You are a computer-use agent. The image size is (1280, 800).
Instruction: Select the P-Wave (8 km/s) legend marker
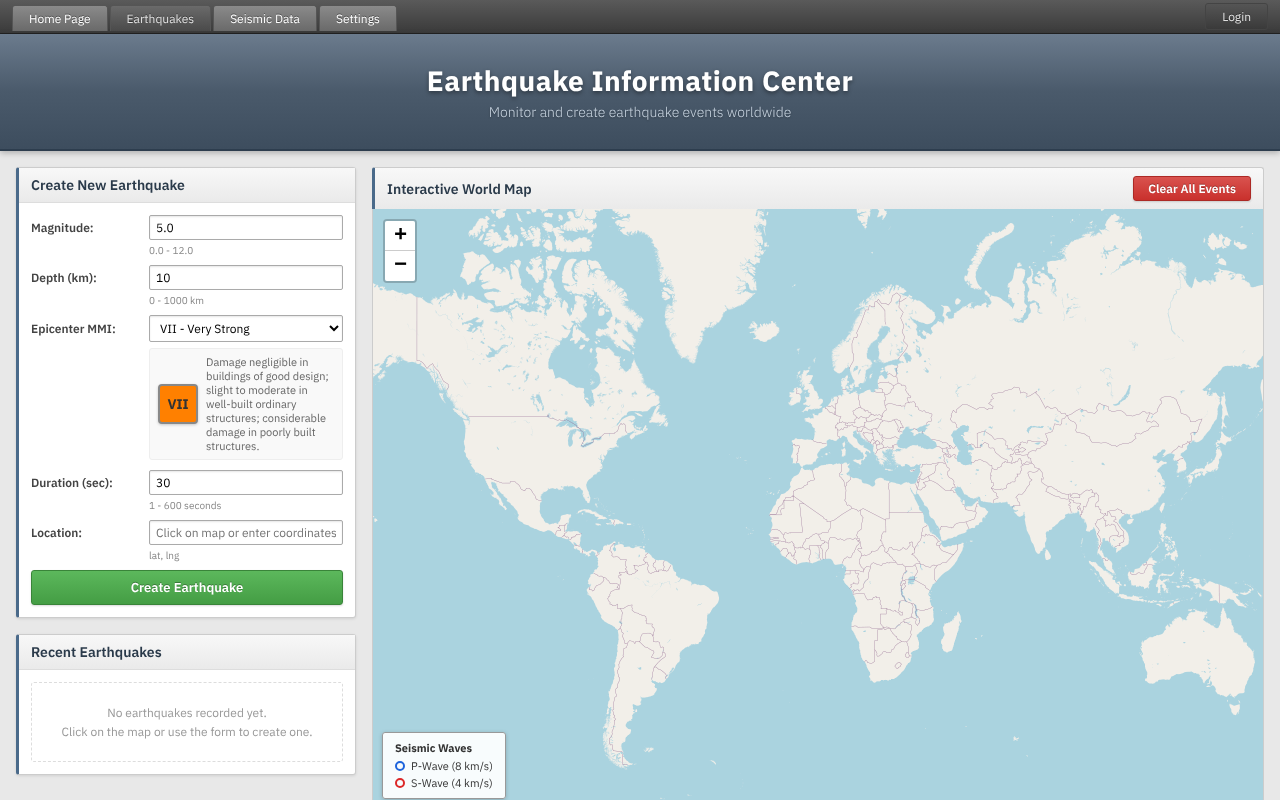click(401, 765)
